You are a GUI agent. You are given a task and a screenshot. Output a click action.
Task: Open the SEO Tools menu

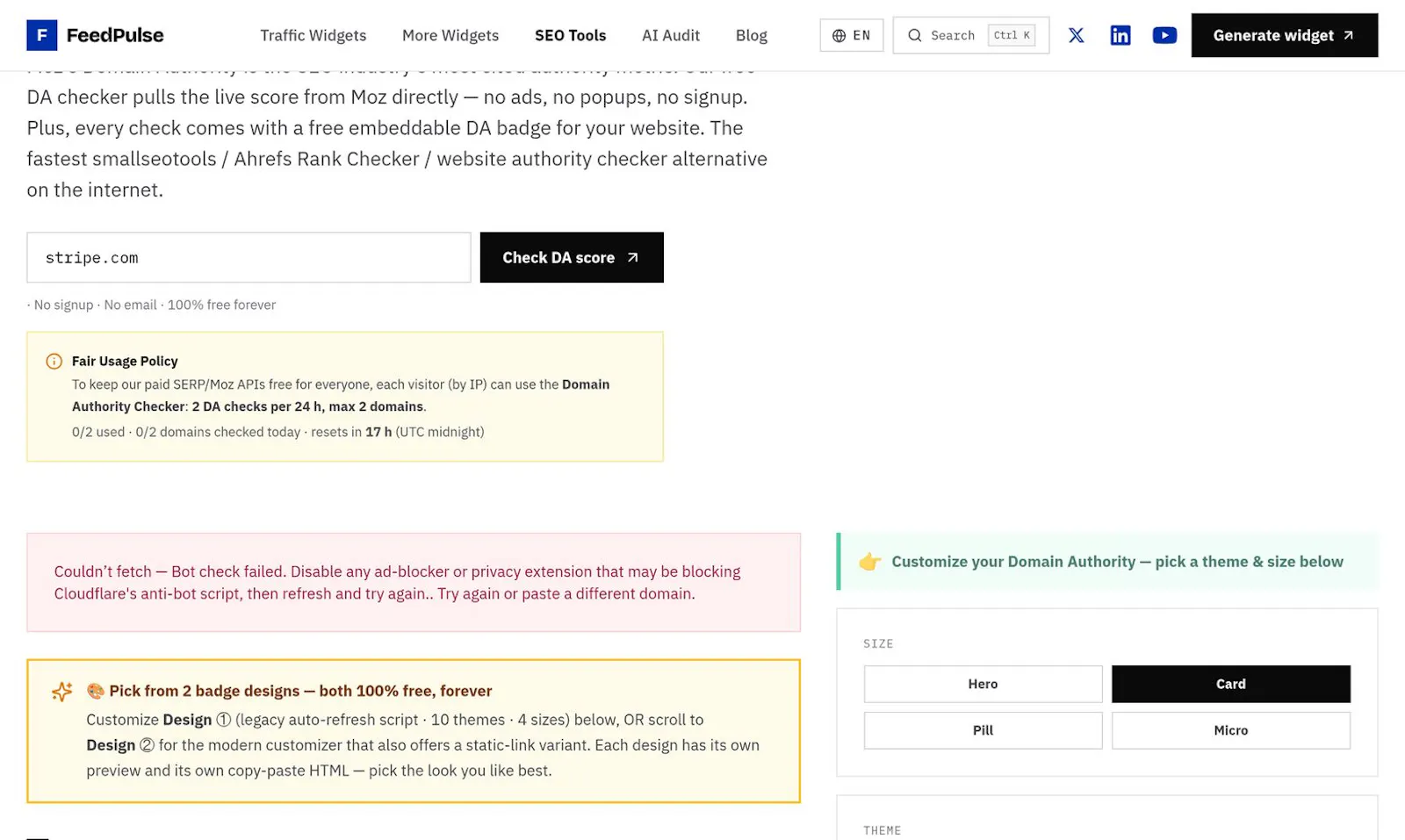pyautogui.click(x=570, y=35)
